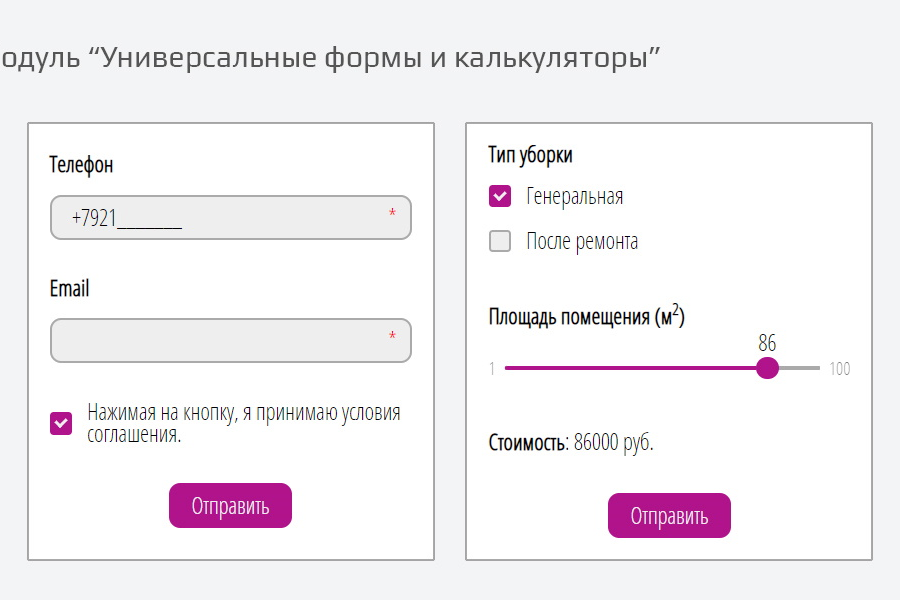
Task: Click the agreement text next to the checkbox
Action: coord(243,423)
